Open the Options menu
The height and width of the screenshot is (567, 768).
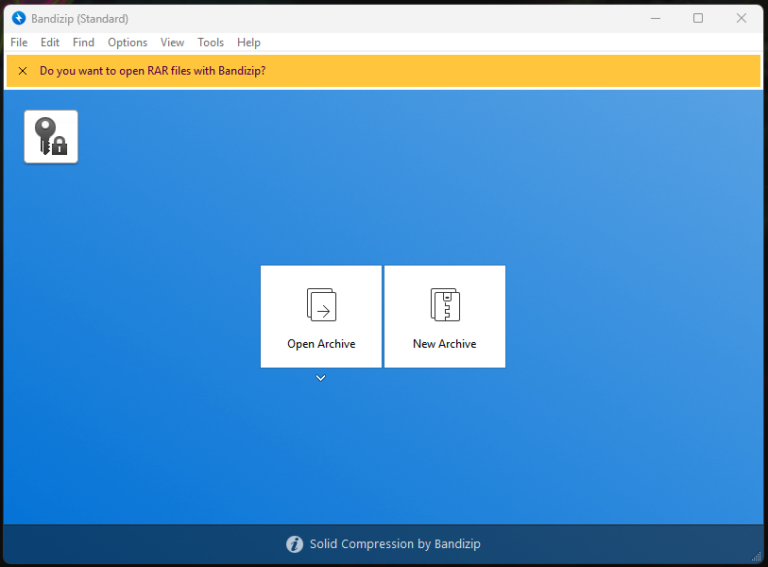(x=127, y=43)
